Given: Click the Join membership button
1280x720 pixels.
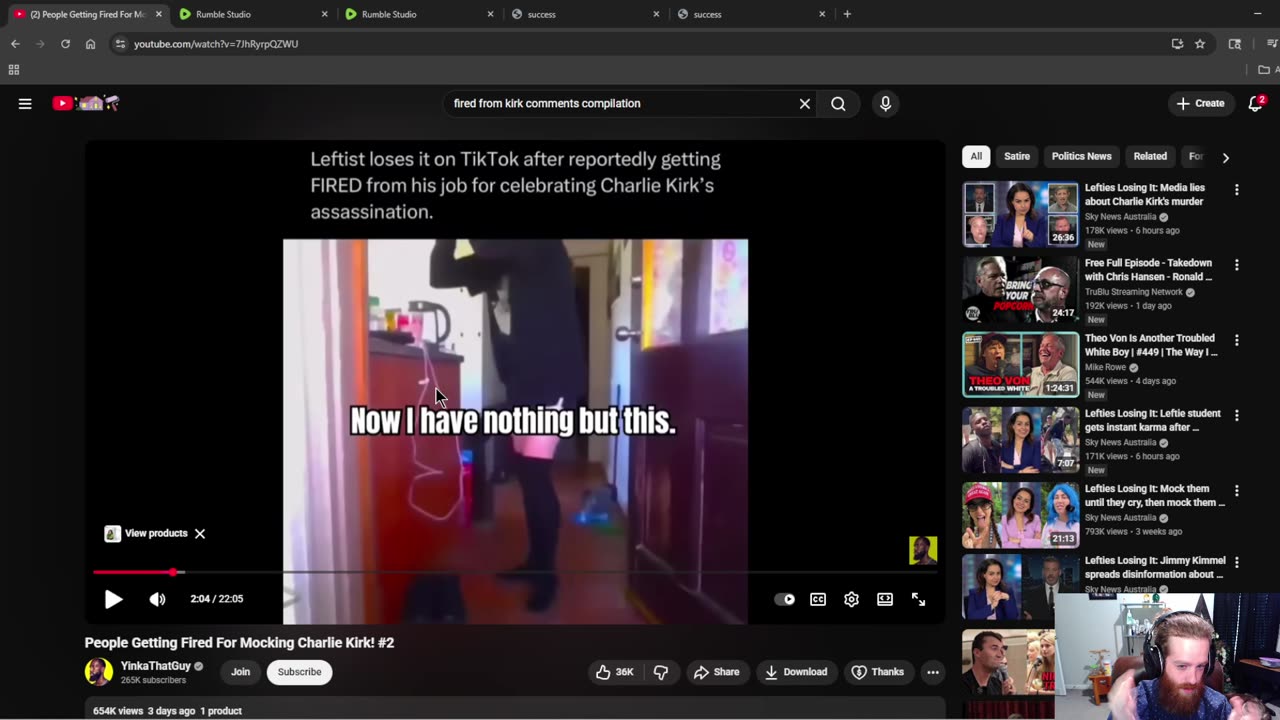Looking at the screenshot, I should pyautogui.click(x=241, y=672).
